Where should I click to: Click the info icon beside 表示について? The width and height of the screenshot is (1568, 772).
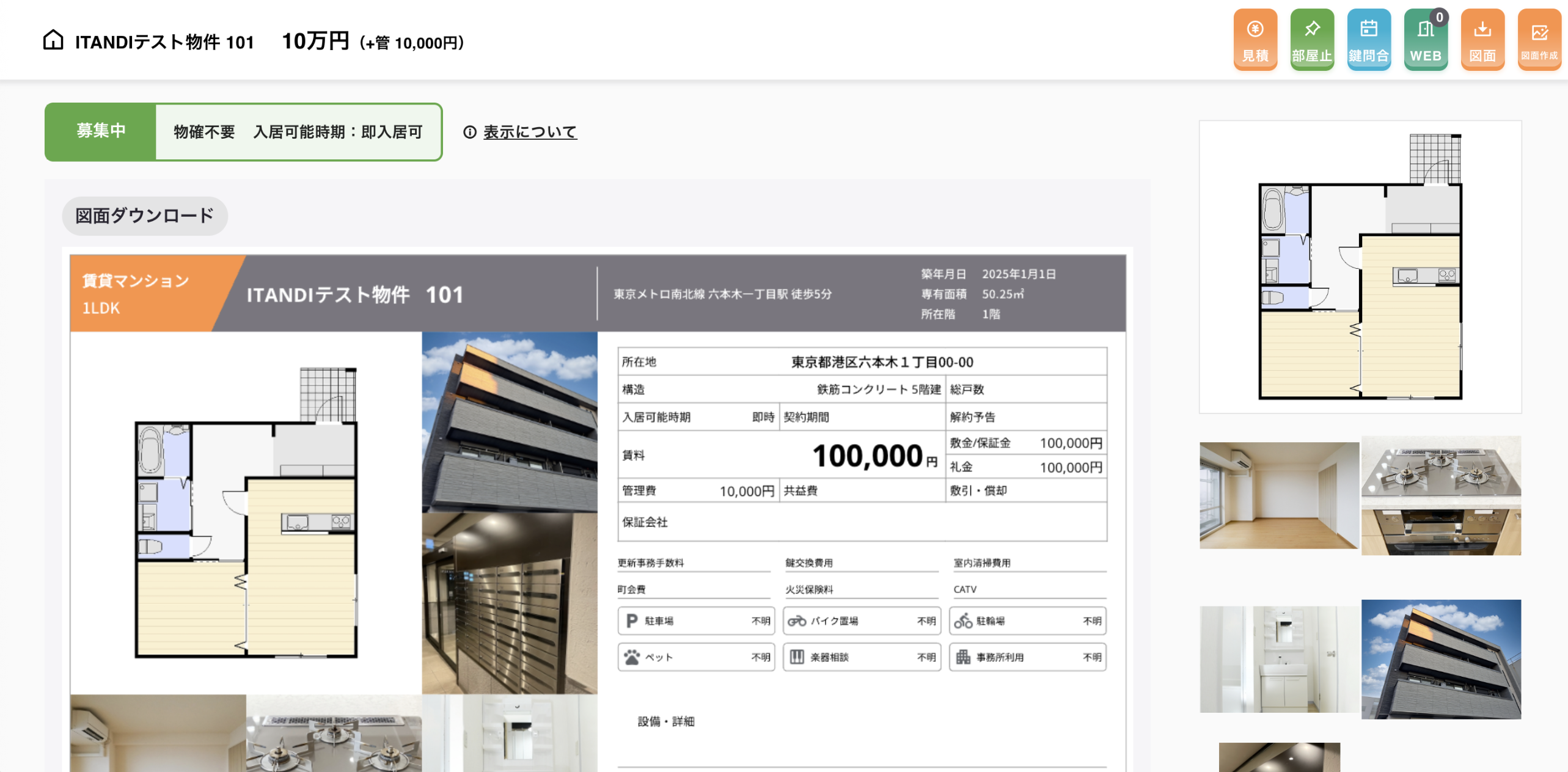(x=469, y=132)
